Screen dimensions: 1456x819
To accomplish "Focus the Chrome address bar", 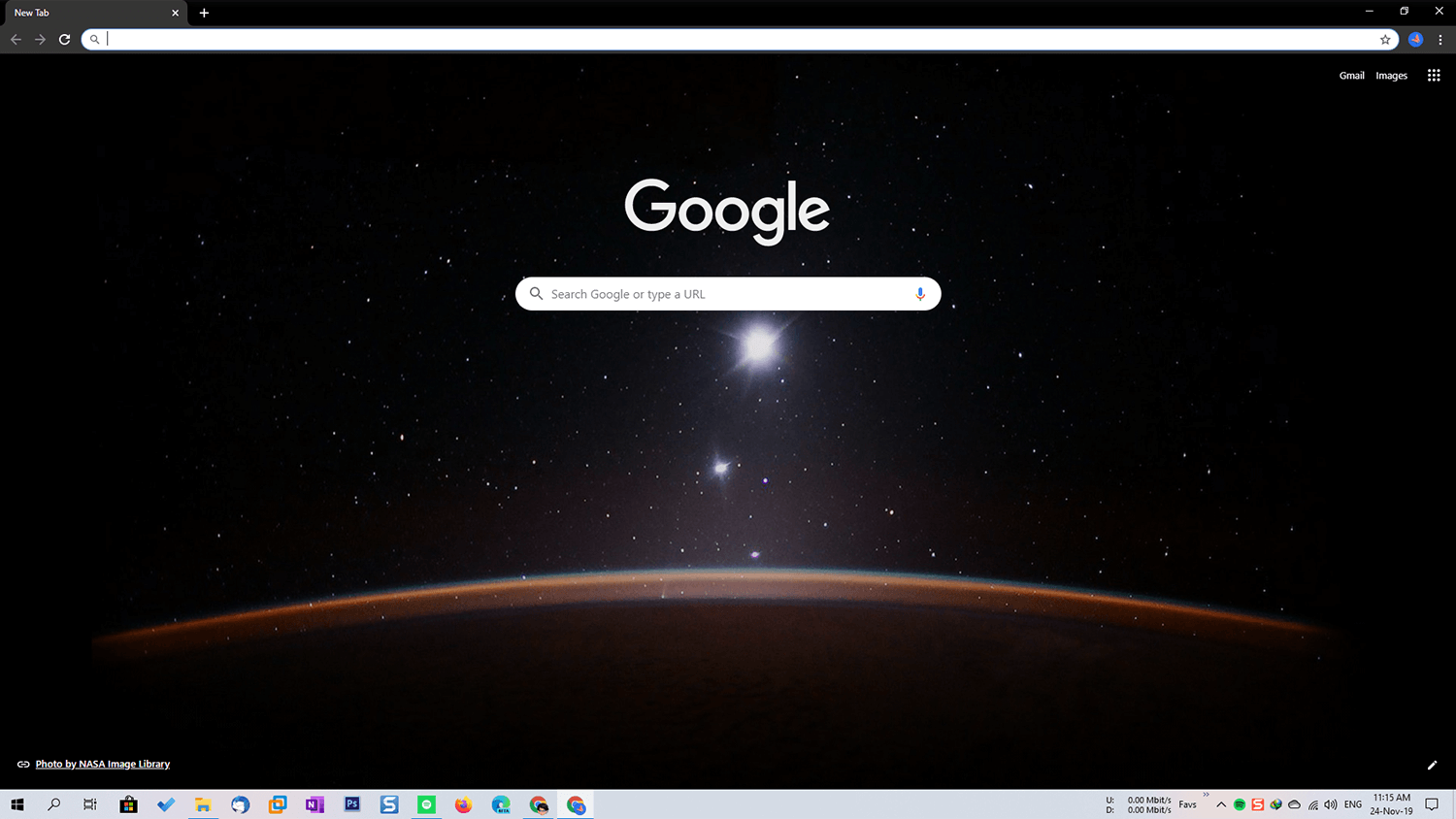I will pos(740,40).
